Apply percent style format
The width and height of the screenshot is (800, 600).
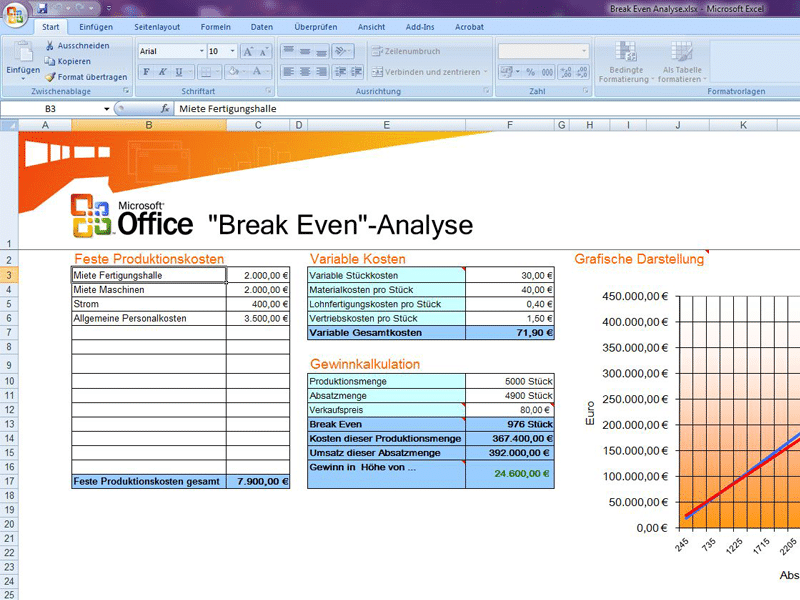pos(531,72)
